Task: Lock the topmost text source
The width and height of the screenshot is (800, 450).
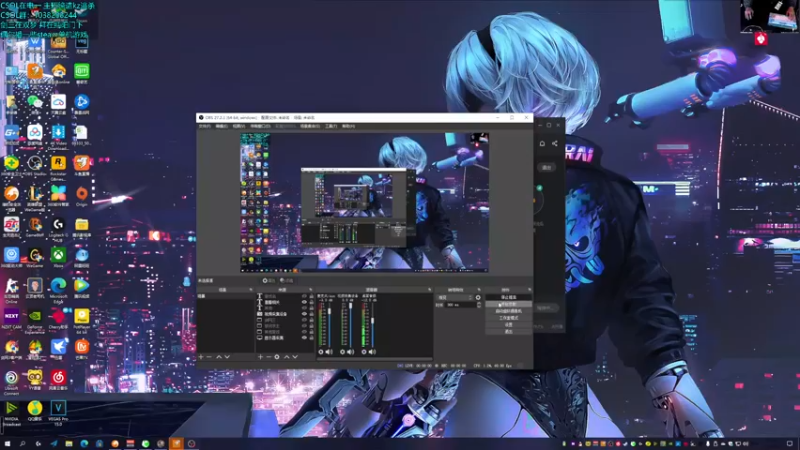Action: tap(311, 296)
